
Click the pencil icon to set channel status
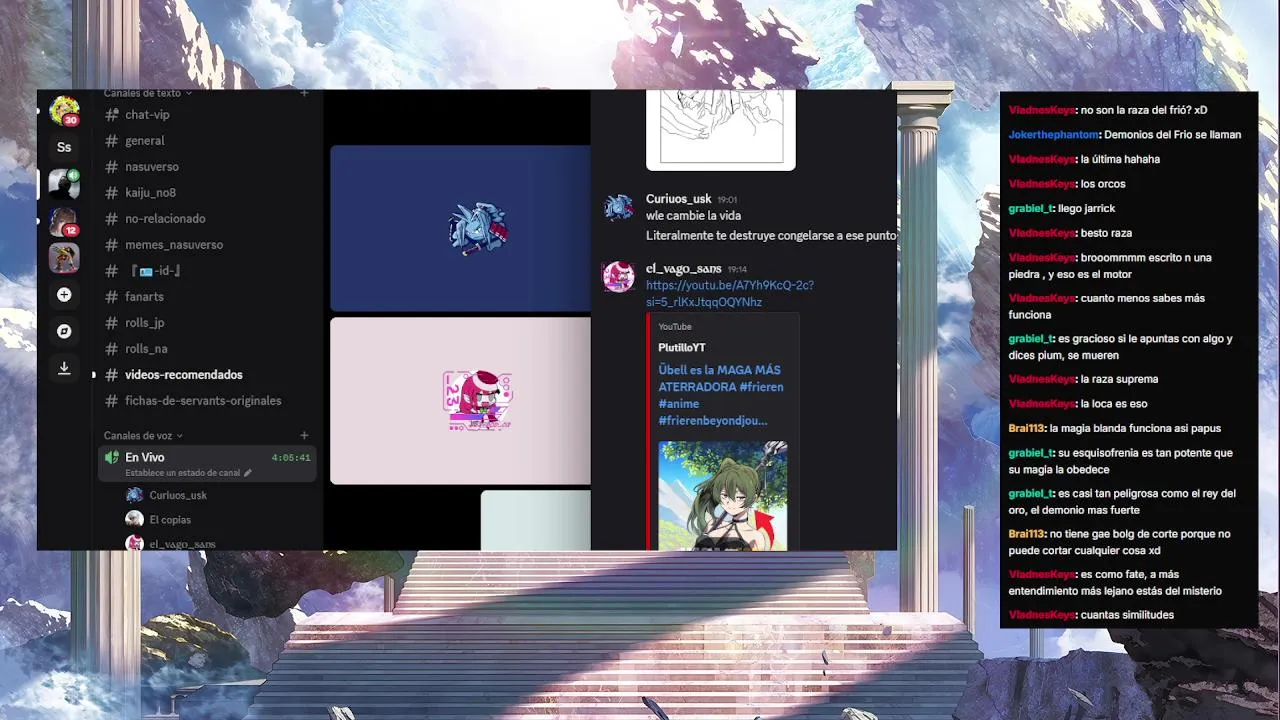pyautogui.click(x=248, y=473)
